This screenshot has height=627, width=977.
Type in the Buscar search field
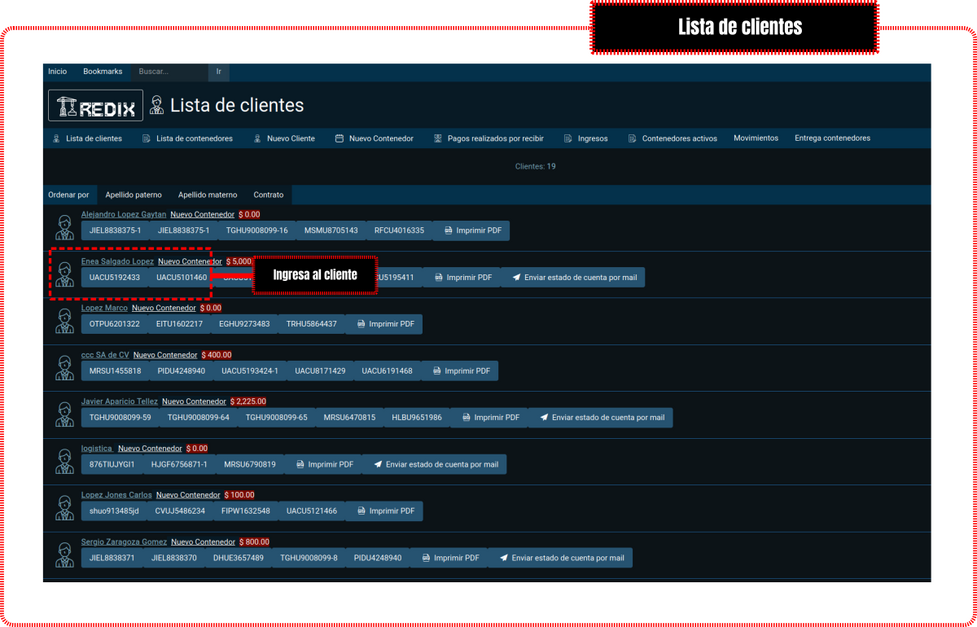coord(170,72)
